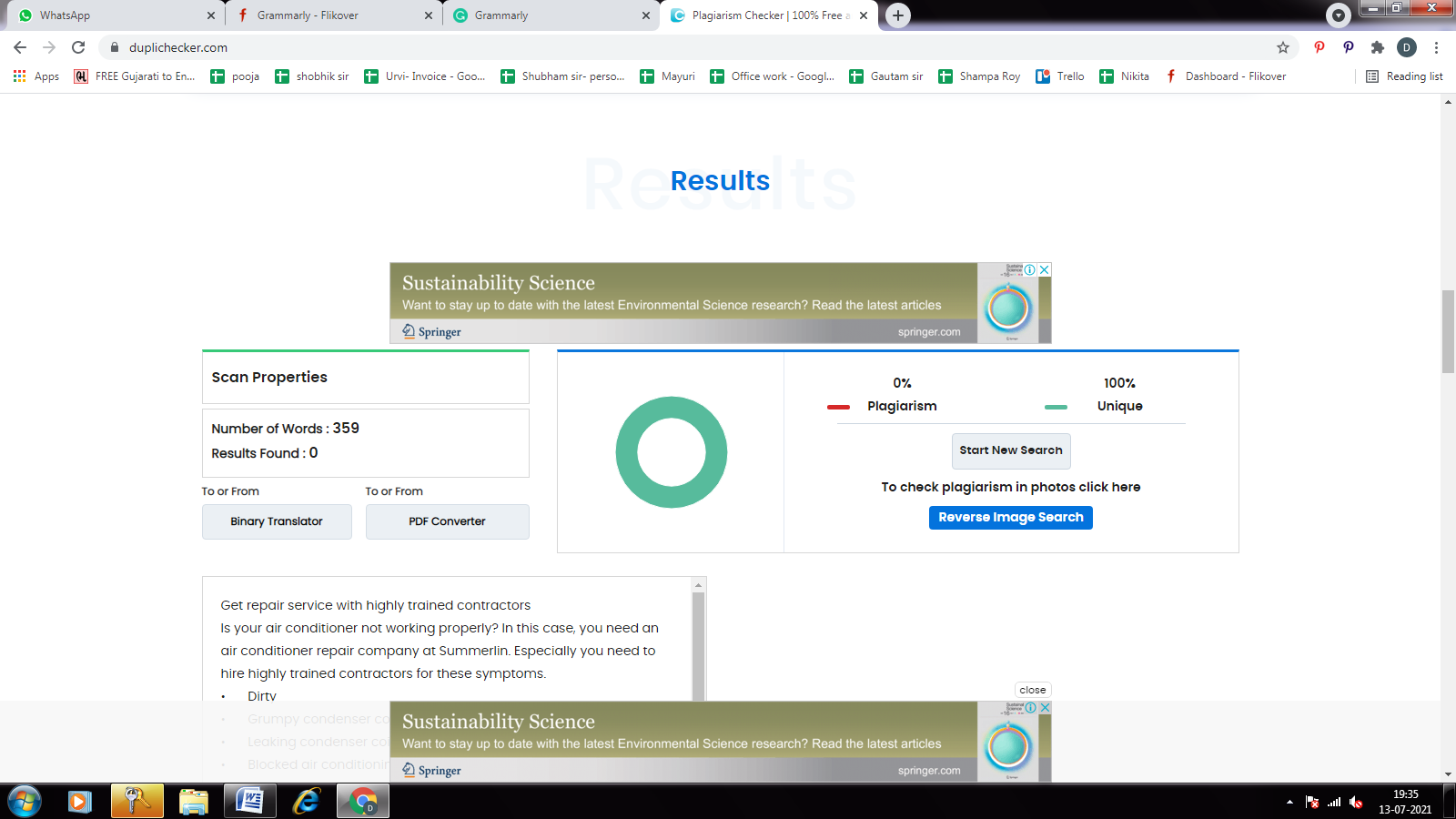Open the Office work Google bookmark
Viewport: 1456px width, 819px height.
772,76
